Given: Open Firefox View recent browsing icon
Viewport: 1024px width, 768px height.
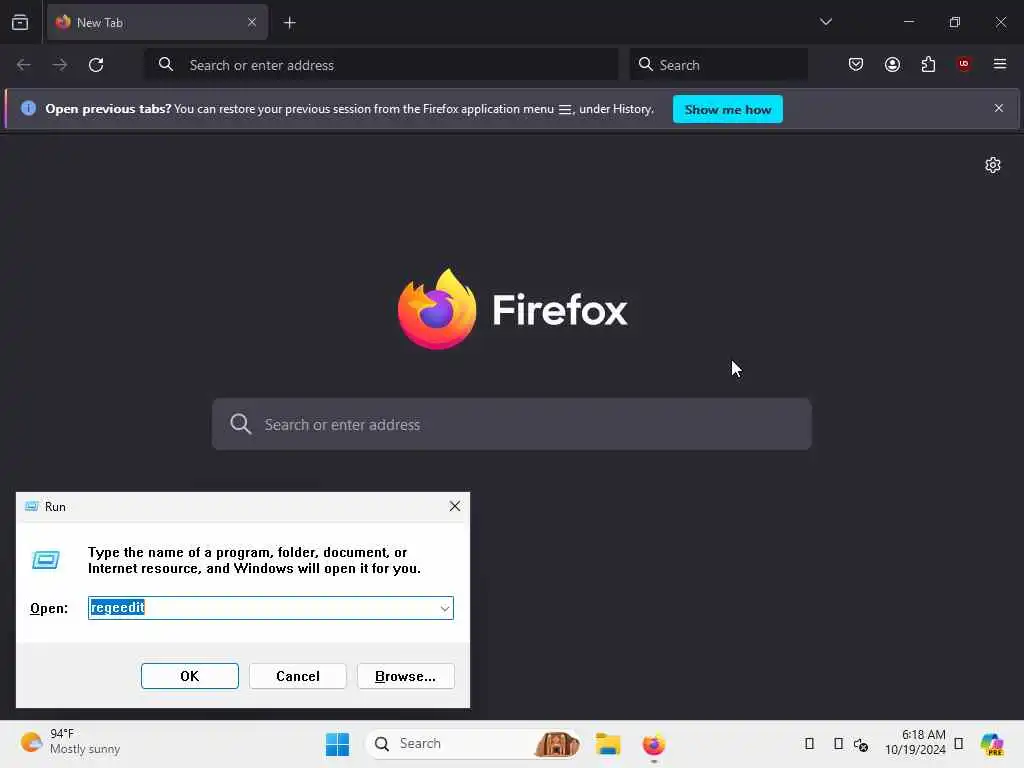Looking at the screenshot, I should [x=20, y=22].
